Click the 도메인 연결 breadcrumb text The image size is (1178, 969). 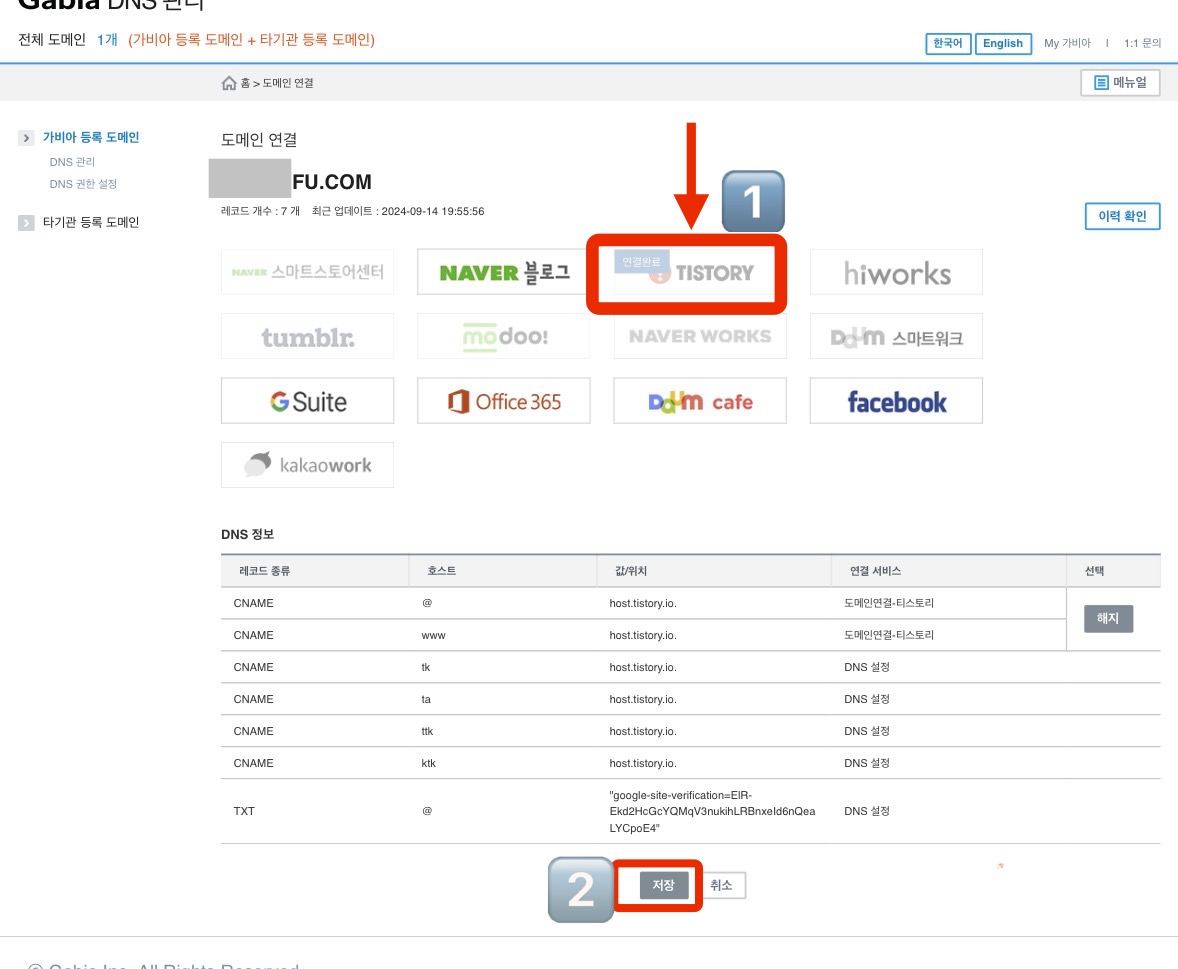tap(288, 83)
